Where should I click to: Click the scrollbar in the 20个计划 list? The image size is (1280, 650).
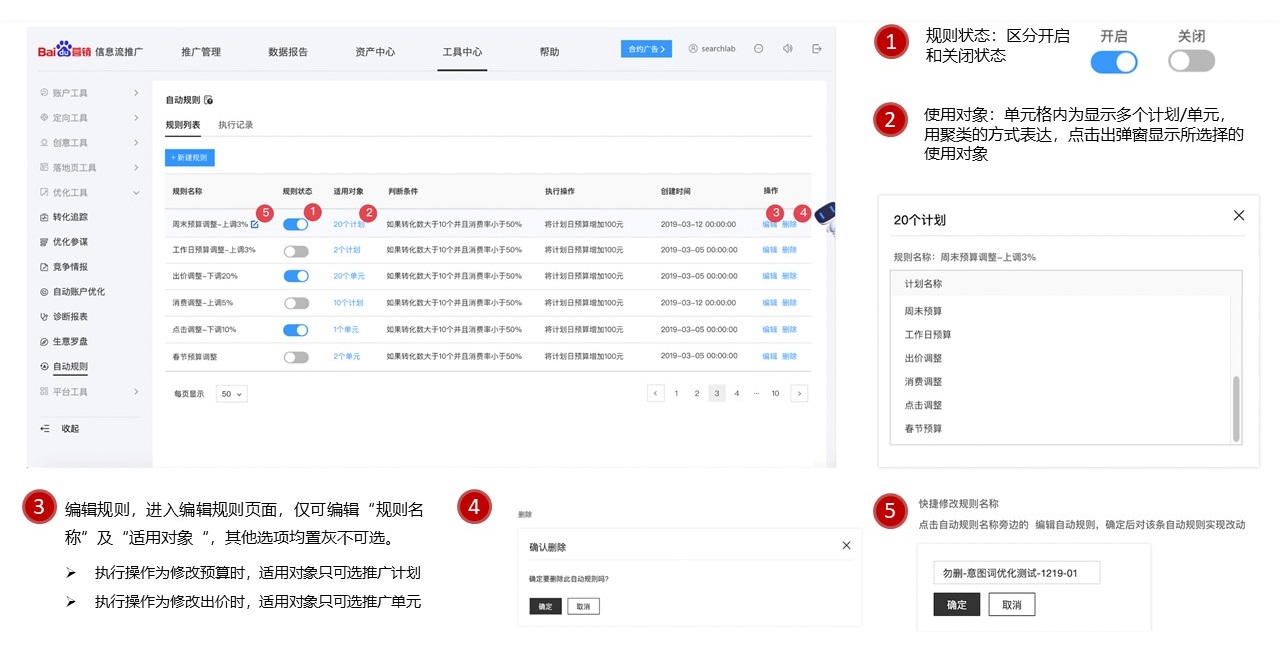(1237, 408)
